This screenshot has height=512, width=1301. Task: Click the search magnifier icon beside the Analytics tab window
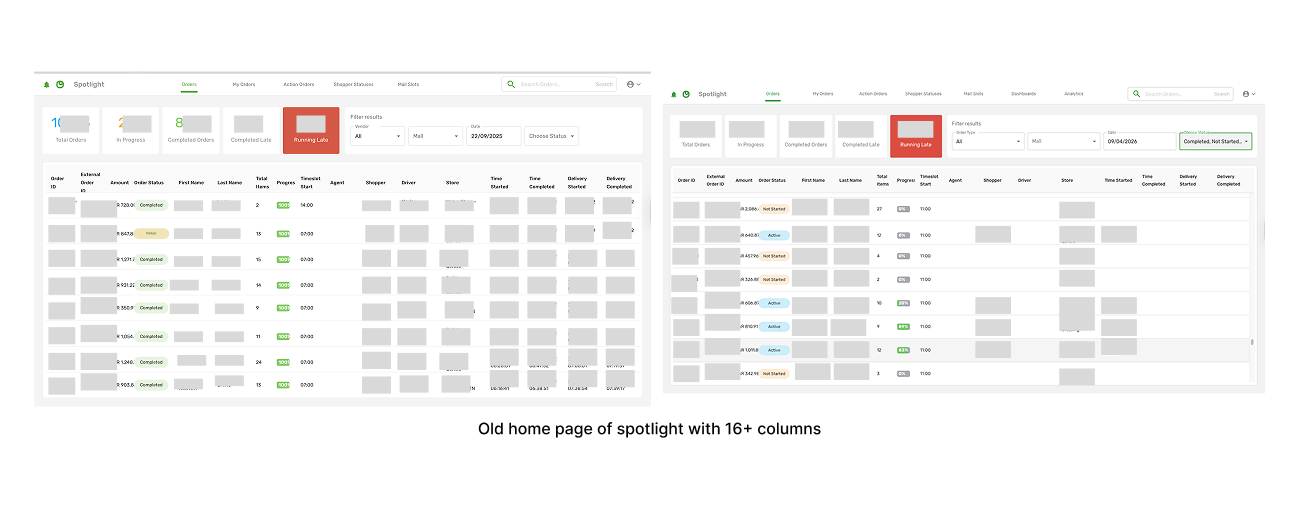pos(1137,94)
